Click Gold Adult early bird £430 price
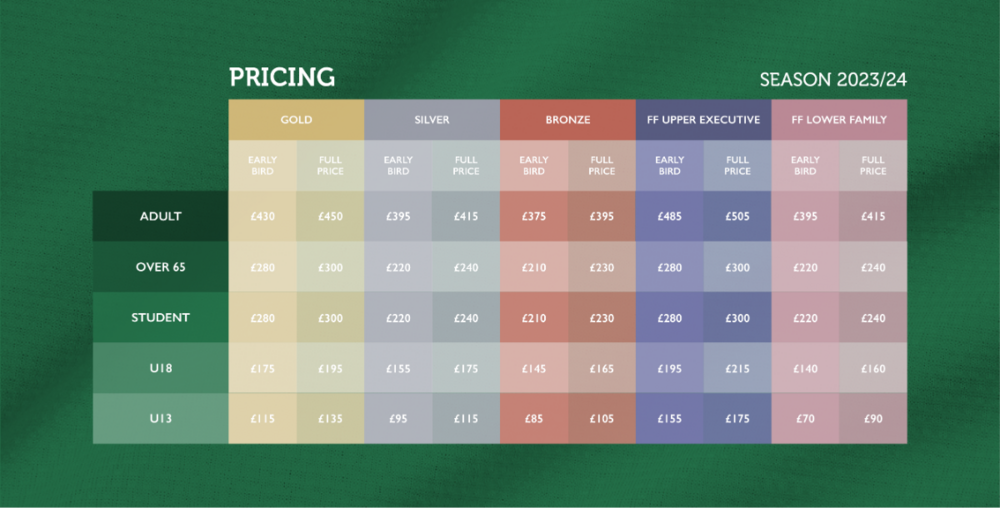This screenshot has width=1000, height=508. [262, 216]
